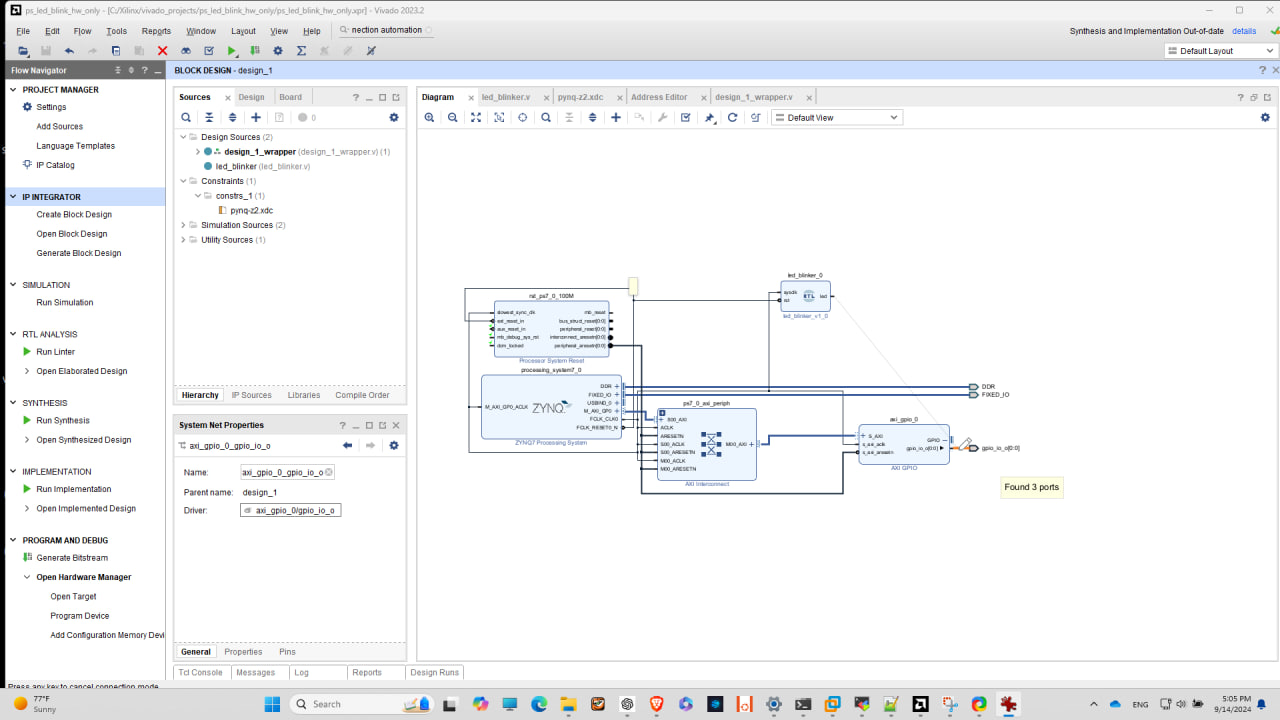Click the Quick Access search box
This screenshot has height=720, width=1280.
coord(384,31)
